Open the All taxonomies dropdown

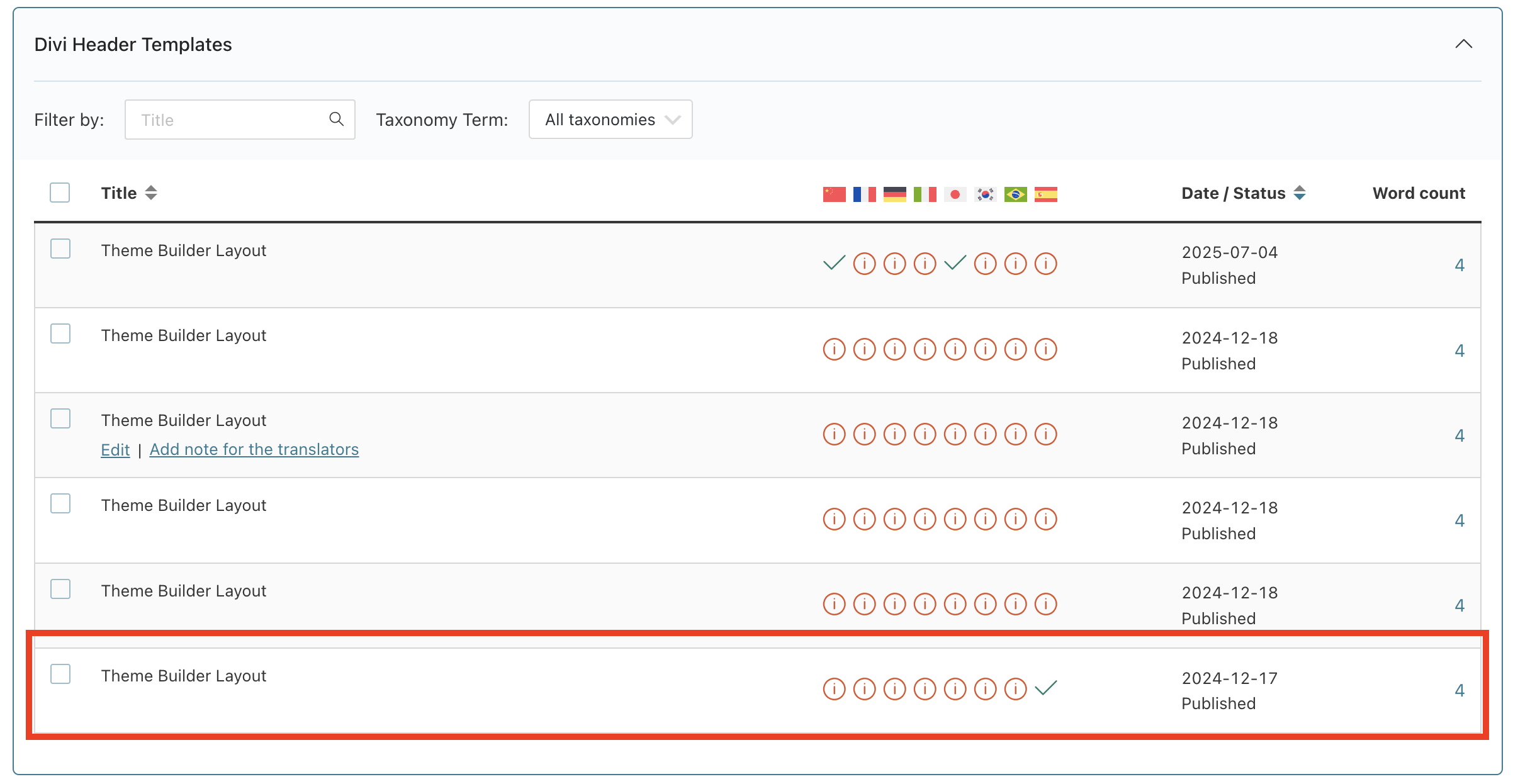(610, 120)
